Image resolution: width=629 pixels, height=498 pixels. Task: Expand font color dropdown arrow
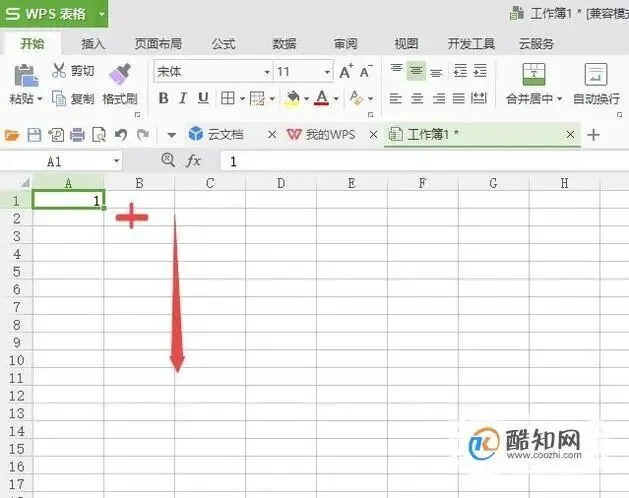tap(336, 98)
